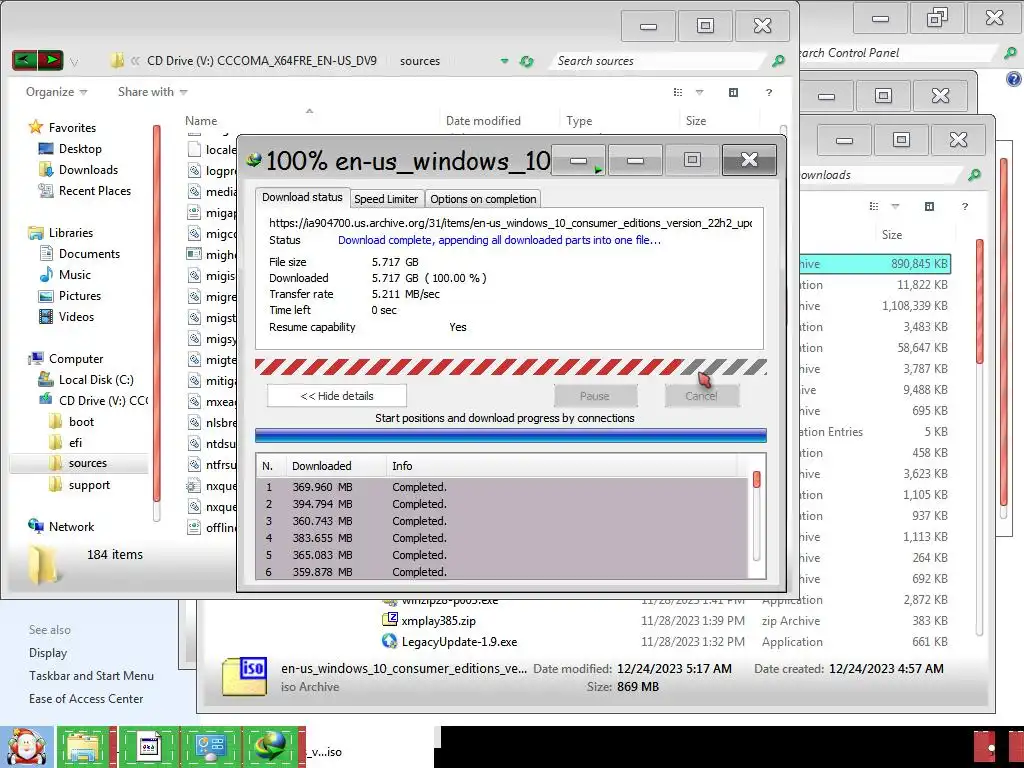The width and height of the screenshot is (1024, 768).
Task: Click CD Drive (V:) segment in address breadcrumb
Action: pos(262,61)
